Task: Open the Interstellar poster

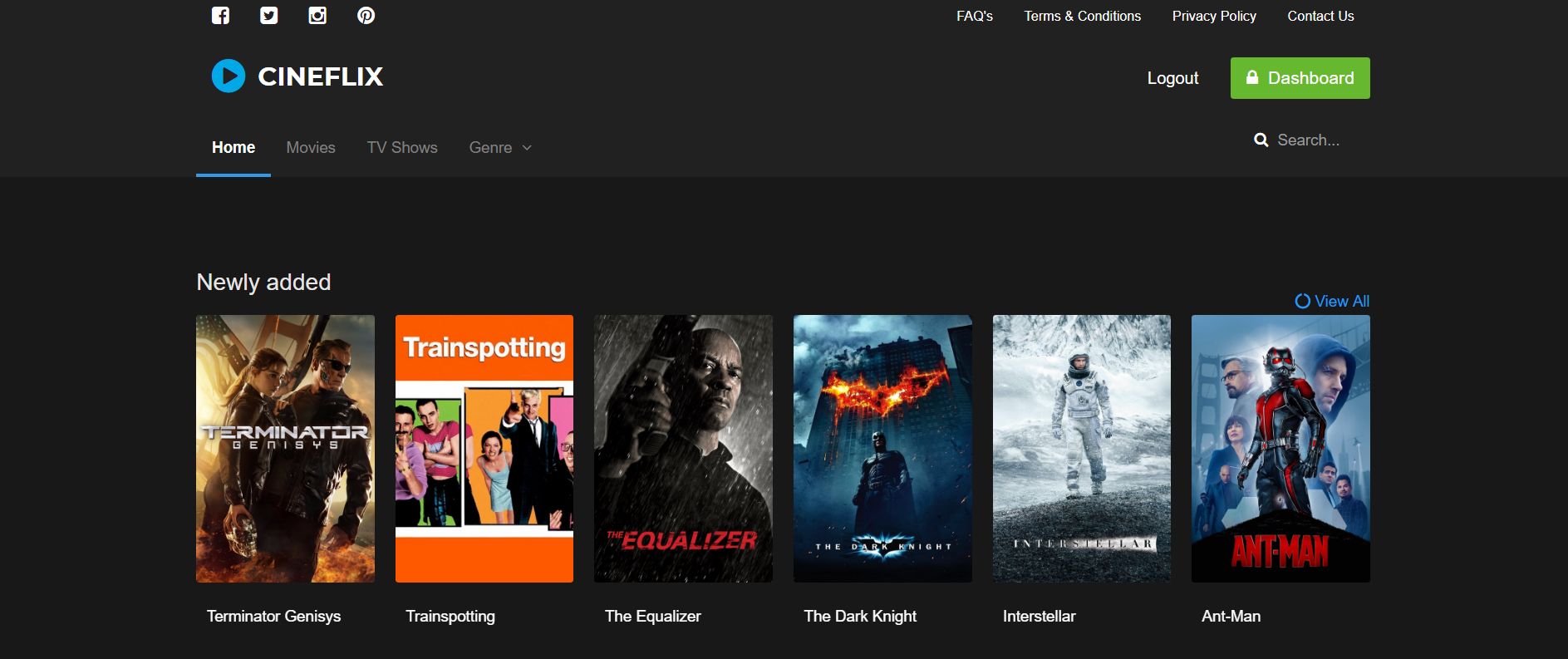Action: (x=1082, y=449)
